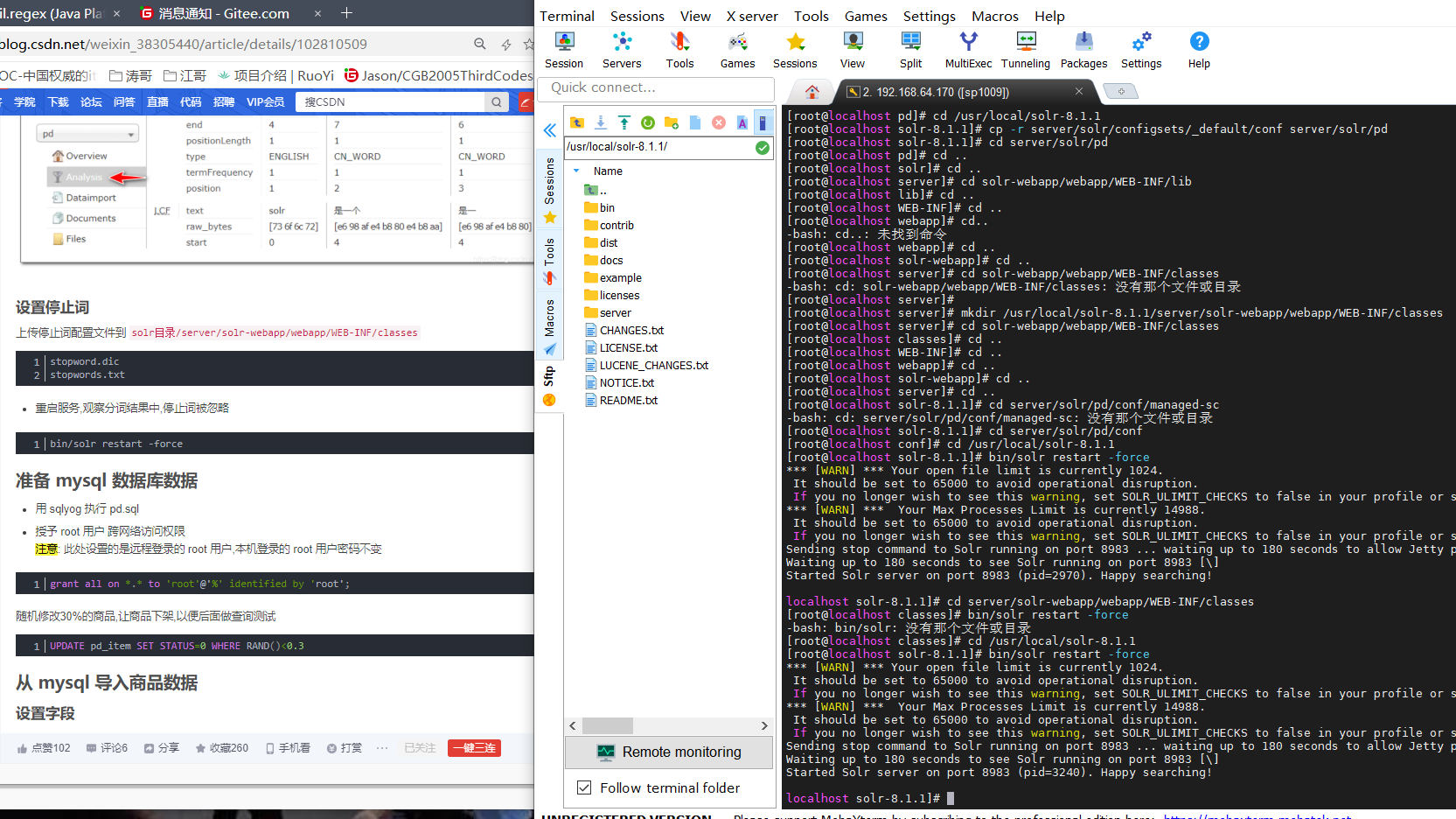Collapse the sidebar with double-chevron icon
The height and width of the screenshot is (819, 1456).
[x=549, y=130]
